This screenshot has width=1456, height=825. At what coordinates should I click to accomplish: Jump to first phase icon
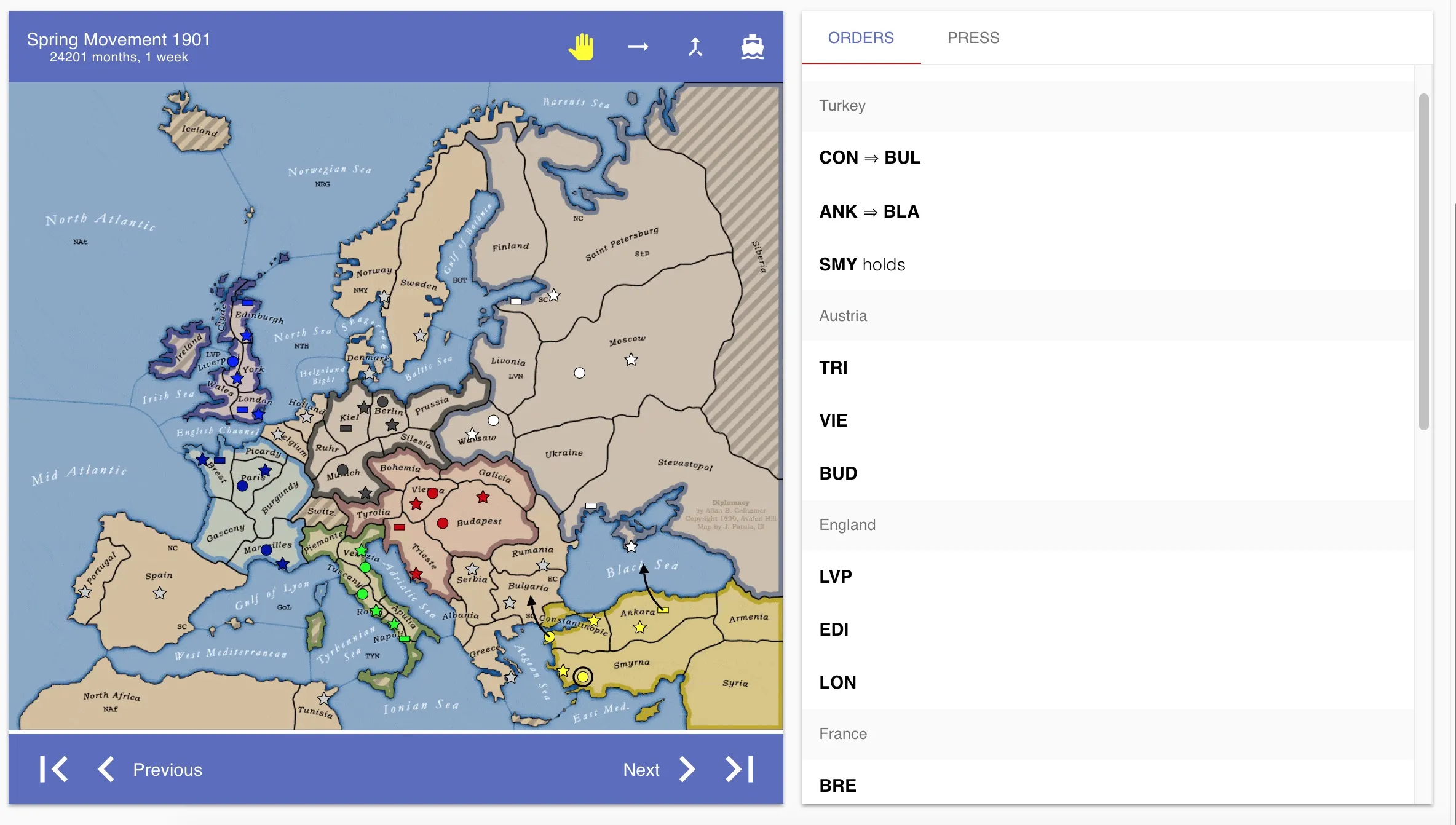pyautogui.click(x=53, y=769)
